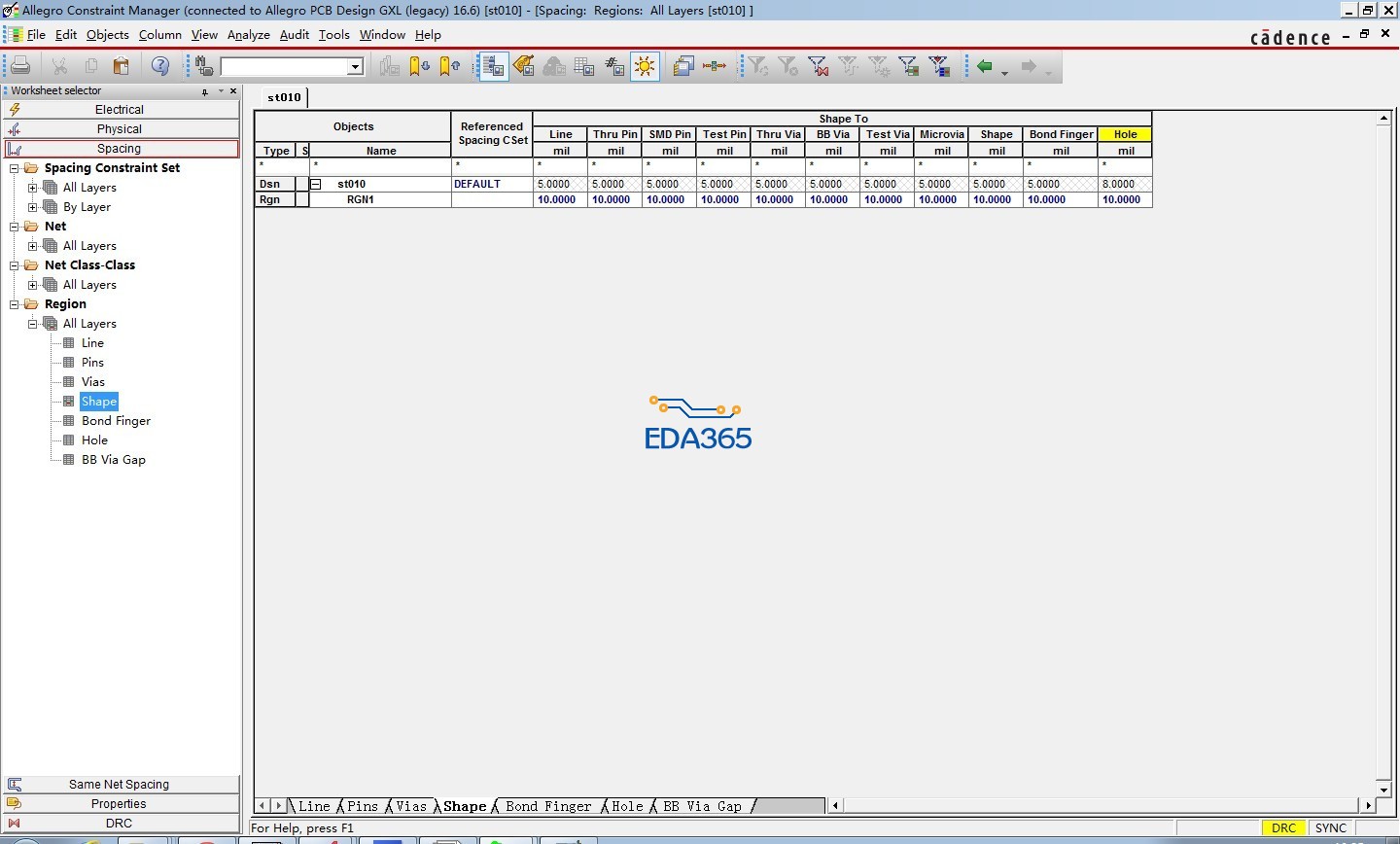Switch to the BB Via Gap bottom tab
The image size is (1400, 844).
(702, 806)
